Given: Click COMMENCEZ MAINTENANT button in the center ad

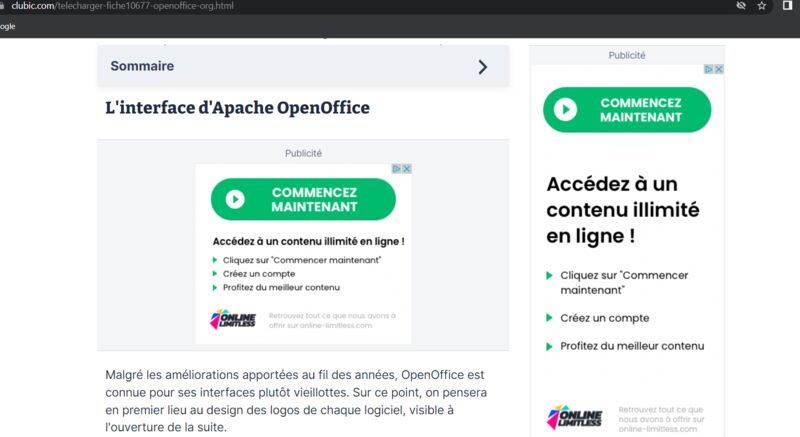Looking at the screenshot, I should point(303,199).
